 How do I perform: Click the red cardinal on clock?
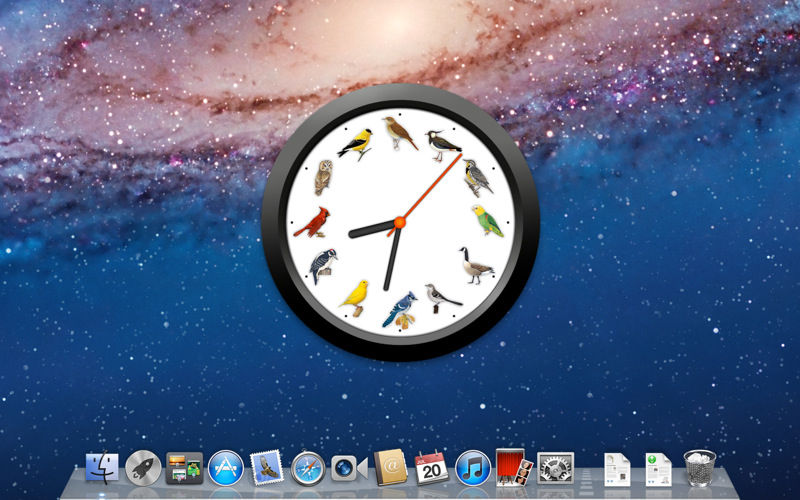click(x=312, y=222)
